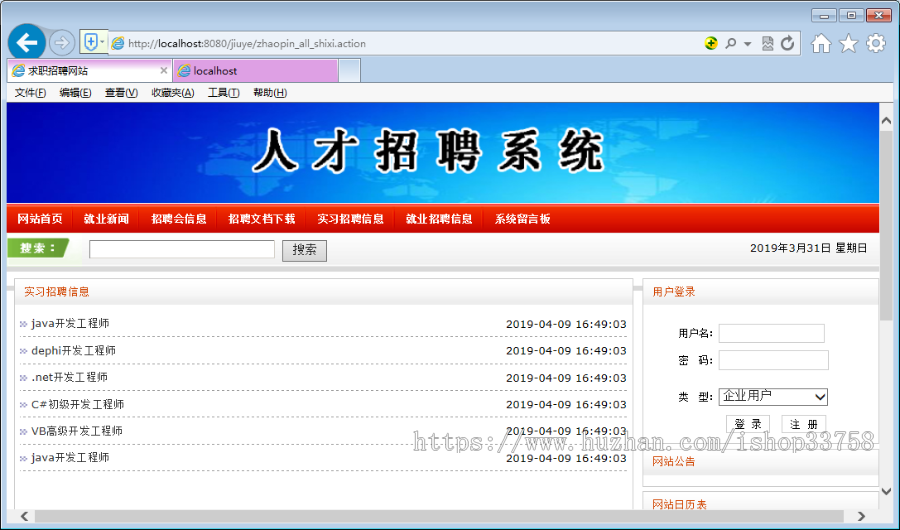
Task: Click the search text input field
Action: (x=182, y=249)
